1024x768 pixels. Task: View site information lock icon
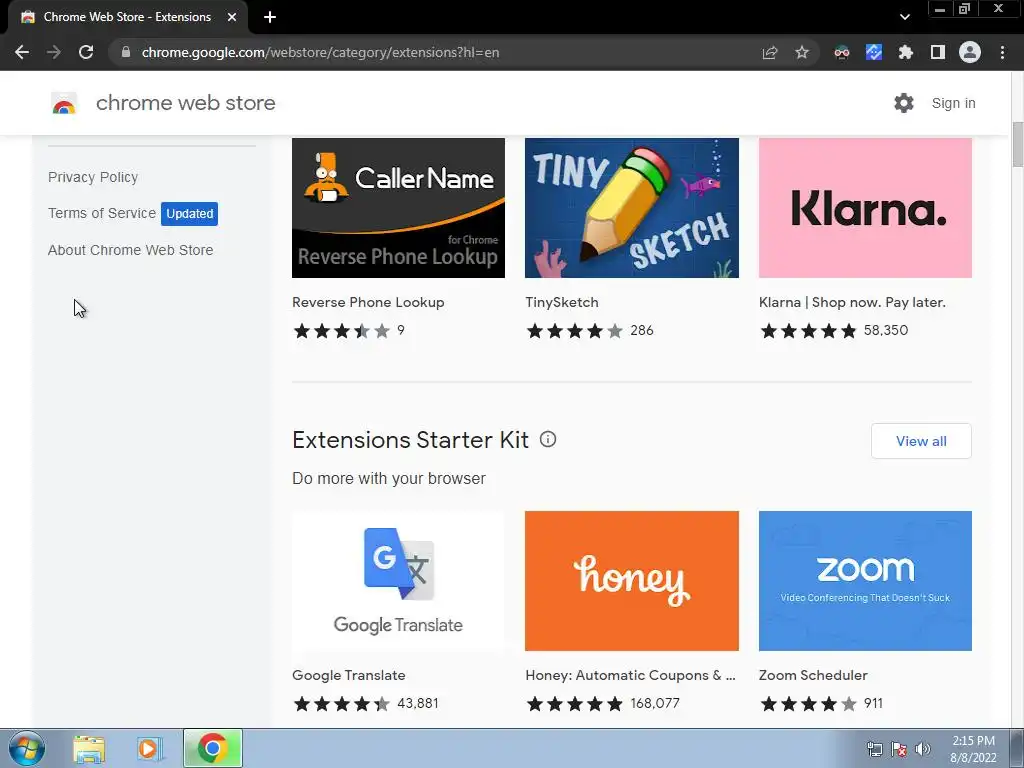pos(126,52)
